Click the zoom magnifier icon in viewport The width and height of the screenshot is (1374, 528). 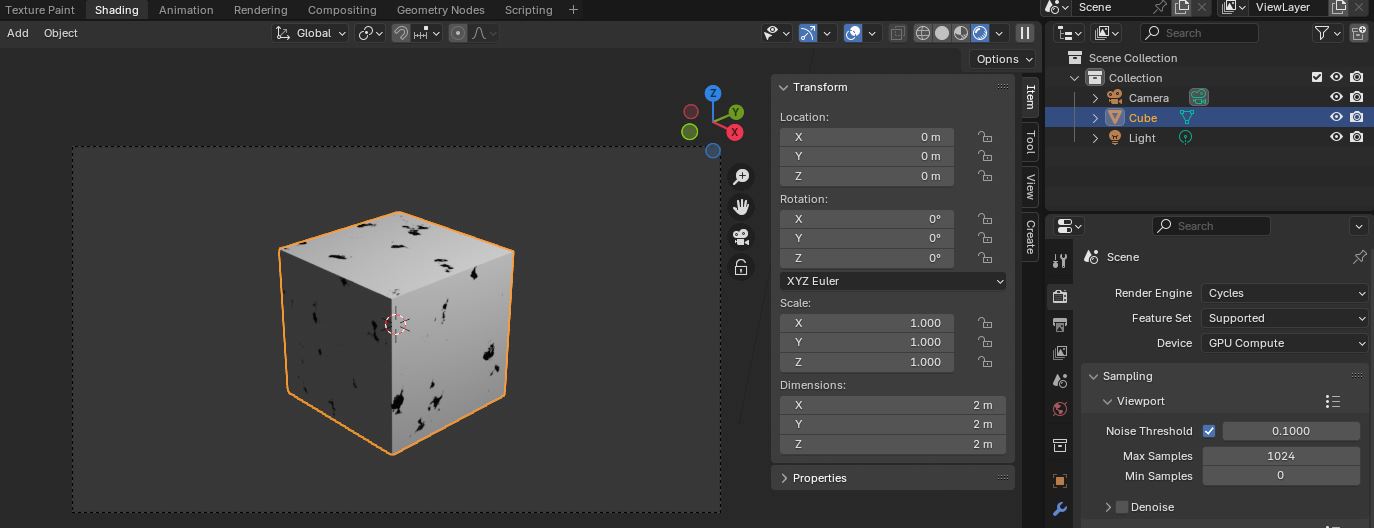tap(741, 176)
